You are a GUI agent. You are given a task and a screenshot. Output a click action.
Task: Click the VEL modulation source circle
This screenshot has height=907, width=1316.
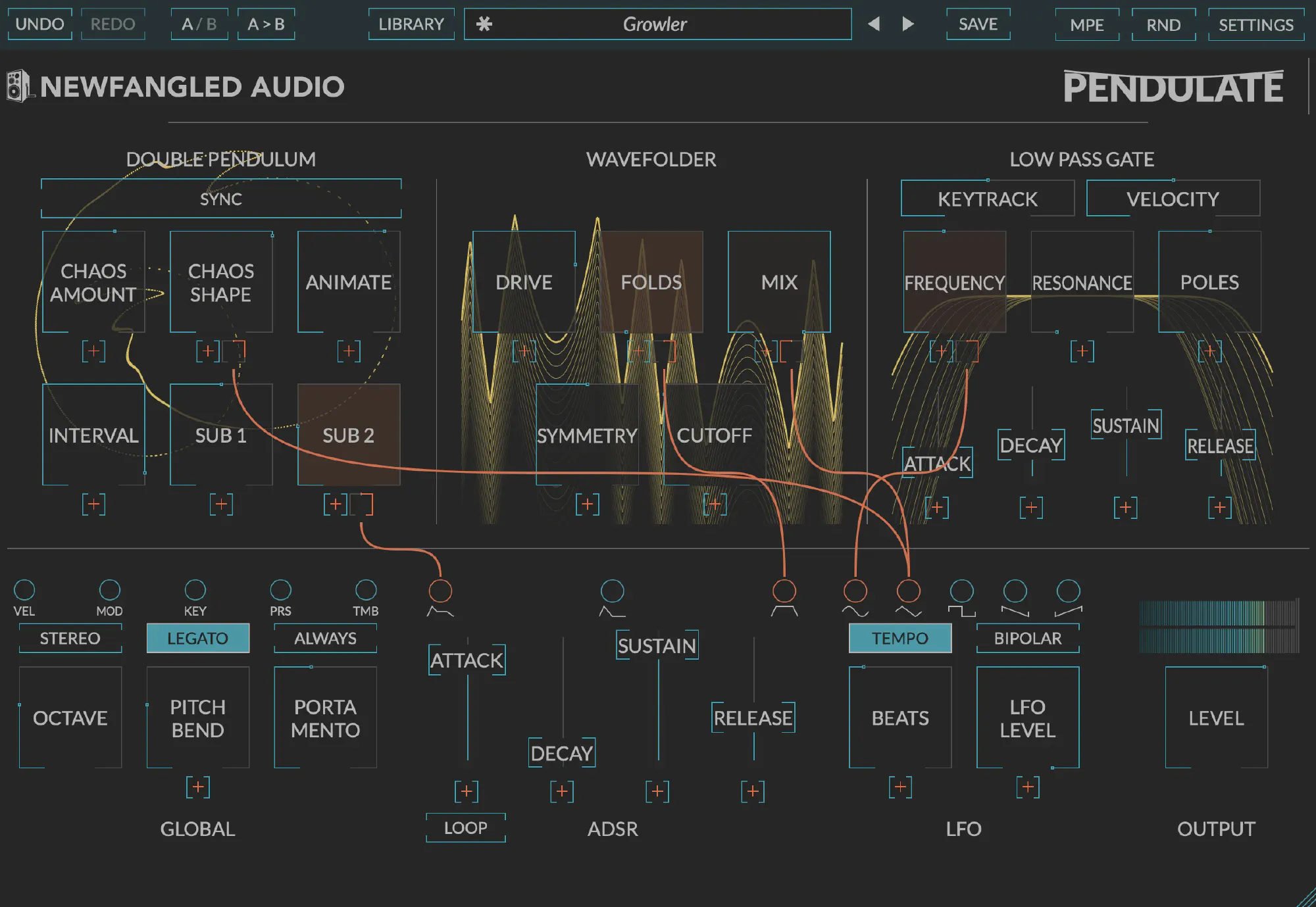click(x=24, y=590)
